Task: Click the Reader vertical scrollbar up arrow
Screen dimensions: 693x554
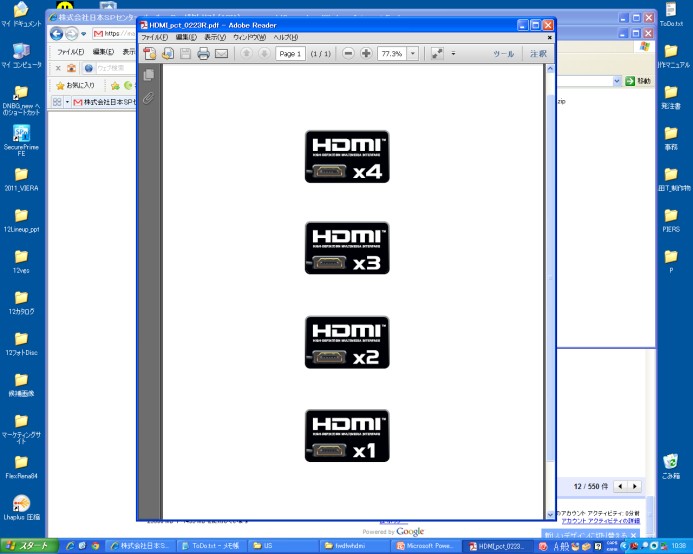Action: tap(550, 69)
